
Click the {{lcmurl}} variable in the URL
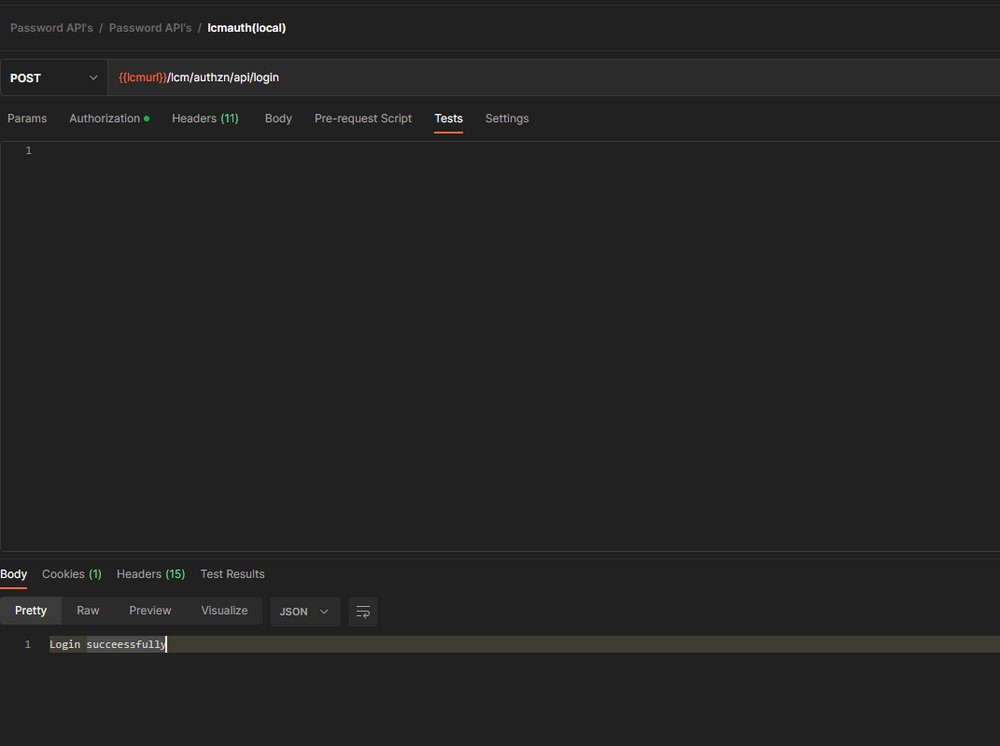[x=142, y=78]
